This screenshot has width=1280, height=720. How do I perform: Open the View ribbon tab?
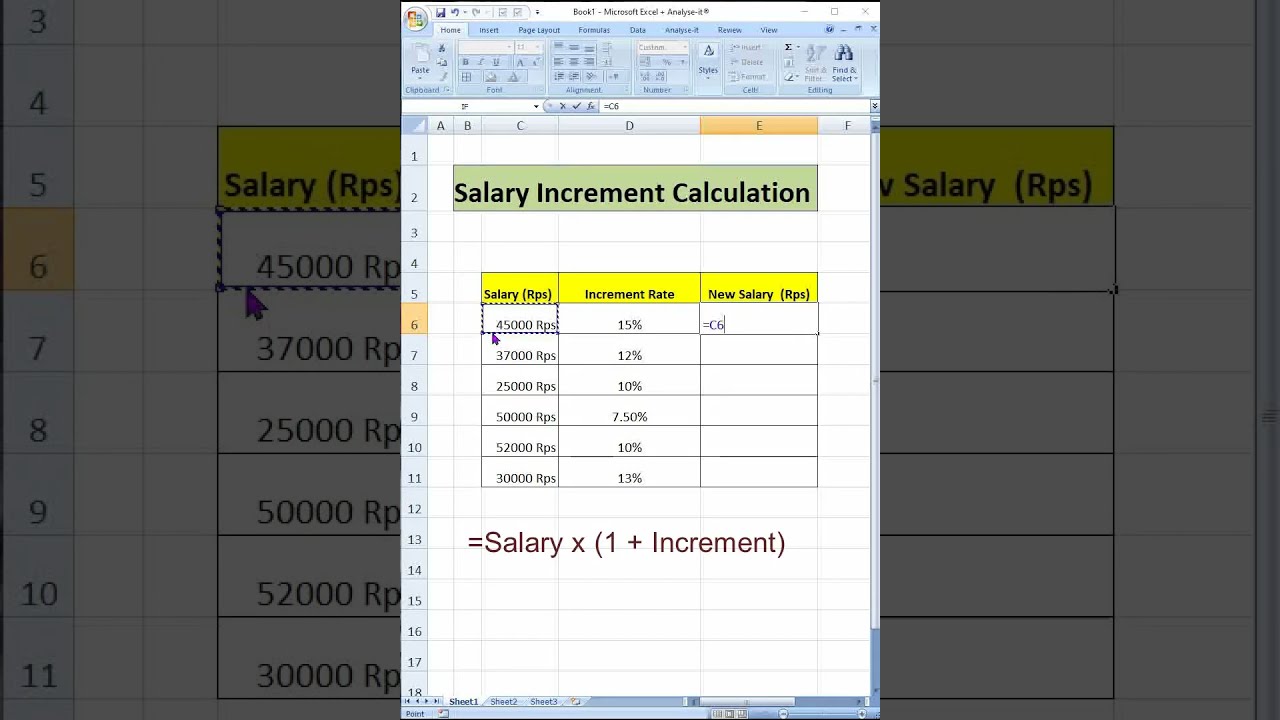769,30
